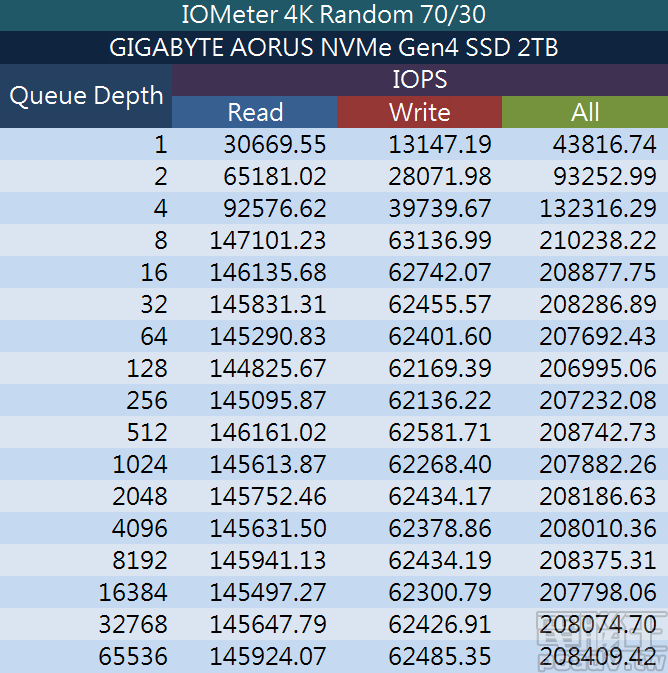Select read value 145831.31
This screenshot has height=673, width=668.
pos(268,304)
